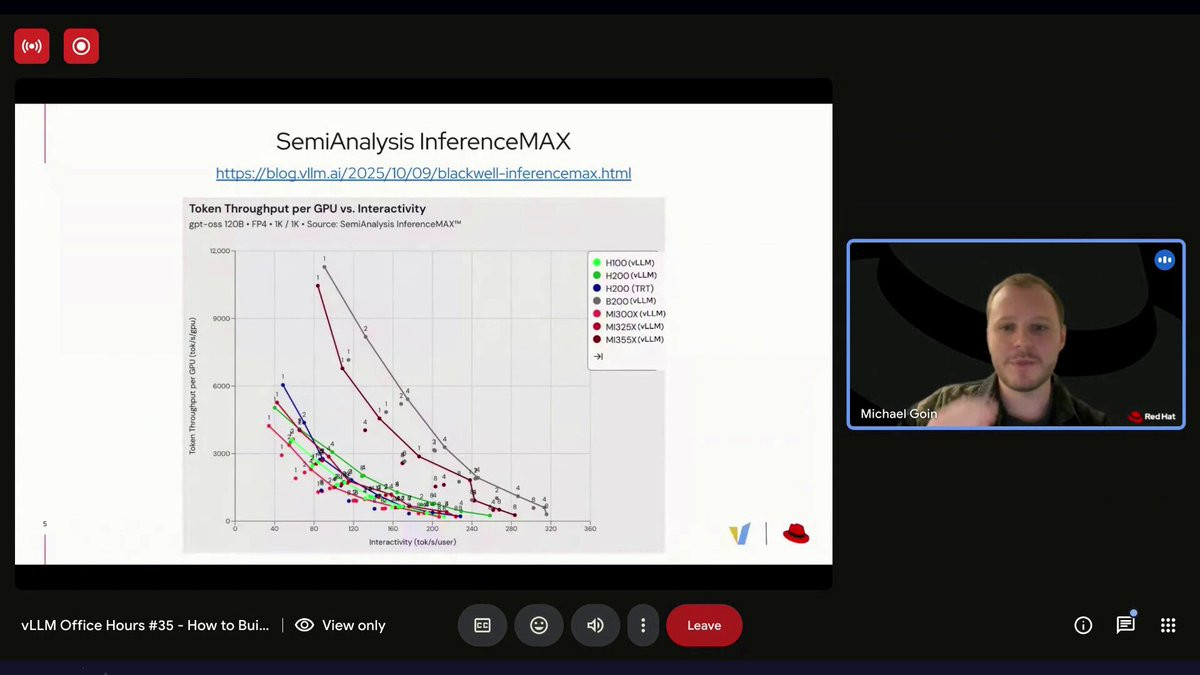
Task: Click the B200 (vLLM) legend entry
Action: (625, 301)
